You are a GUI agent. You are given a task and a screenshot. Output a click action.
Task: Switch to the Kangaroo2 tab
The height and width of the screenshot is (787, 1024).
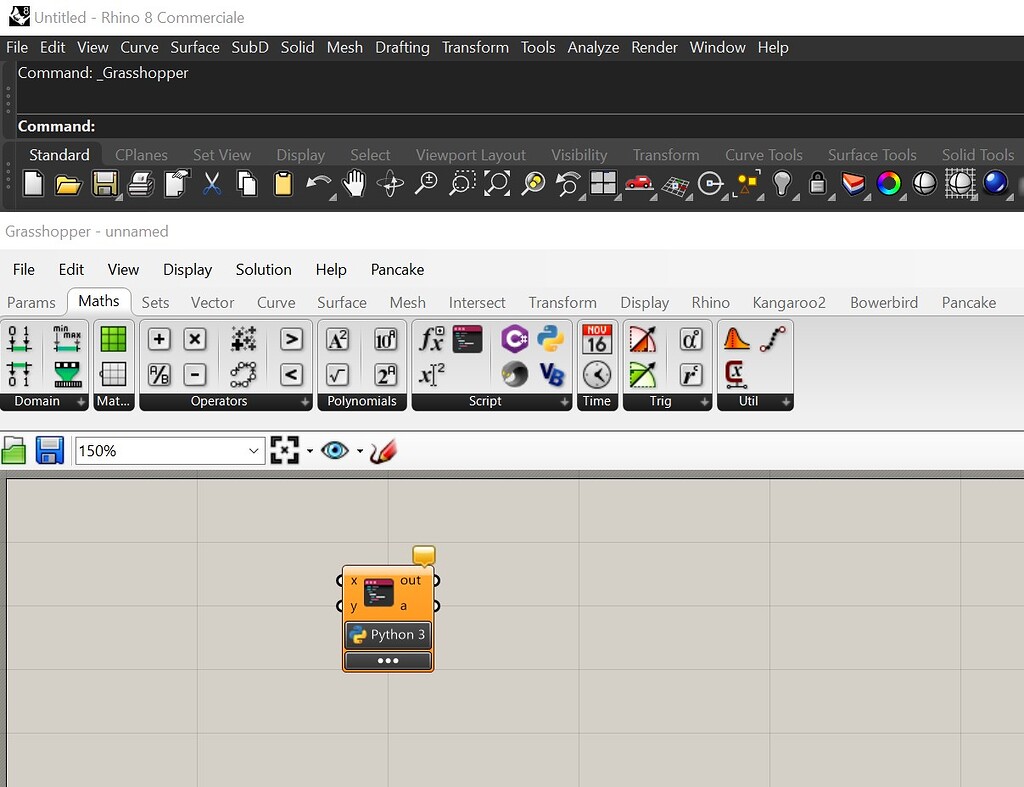(x=789, y=302)
